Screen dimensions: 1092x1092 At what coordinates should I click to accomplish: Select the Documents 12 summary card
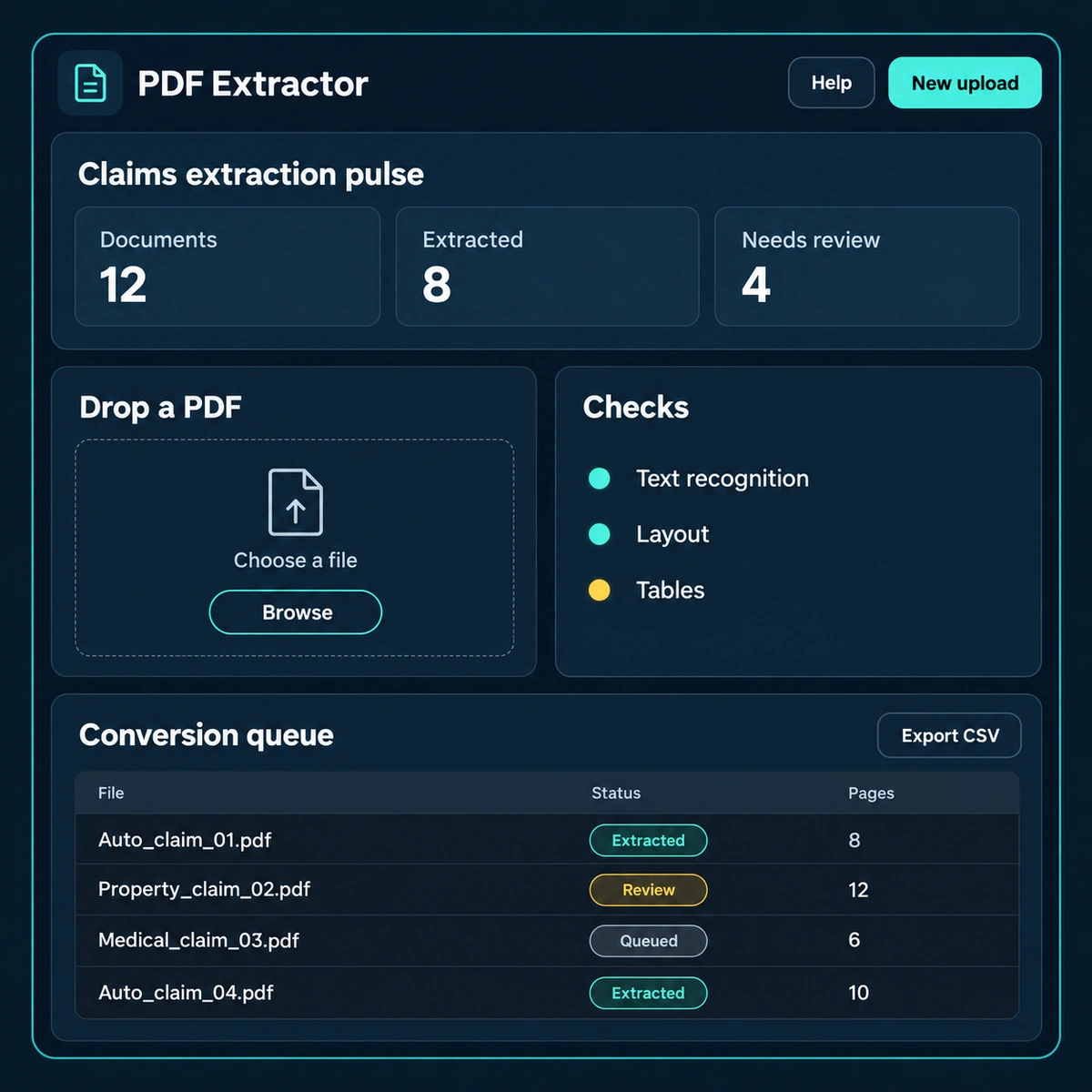coord(227,267)
